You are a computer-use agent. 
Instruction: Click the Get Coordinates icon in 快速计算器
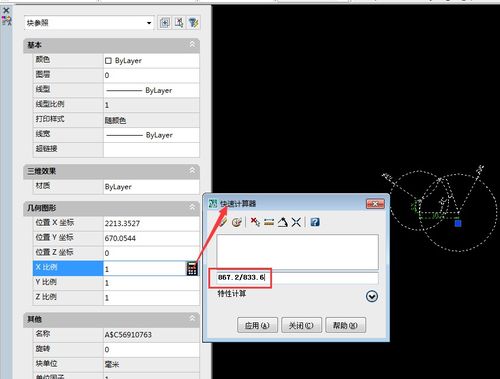tap(255, 222)
